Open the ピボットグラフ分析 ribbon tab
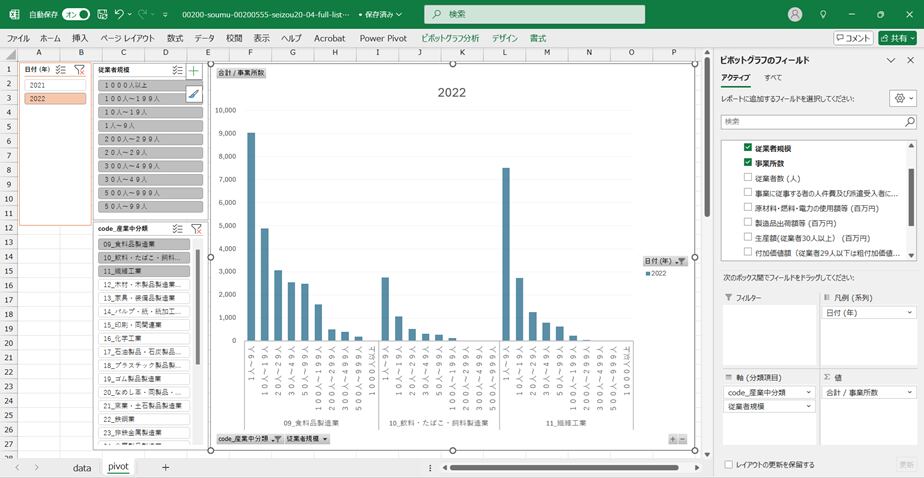Screen dimensions: 924x478 [450, 37]
